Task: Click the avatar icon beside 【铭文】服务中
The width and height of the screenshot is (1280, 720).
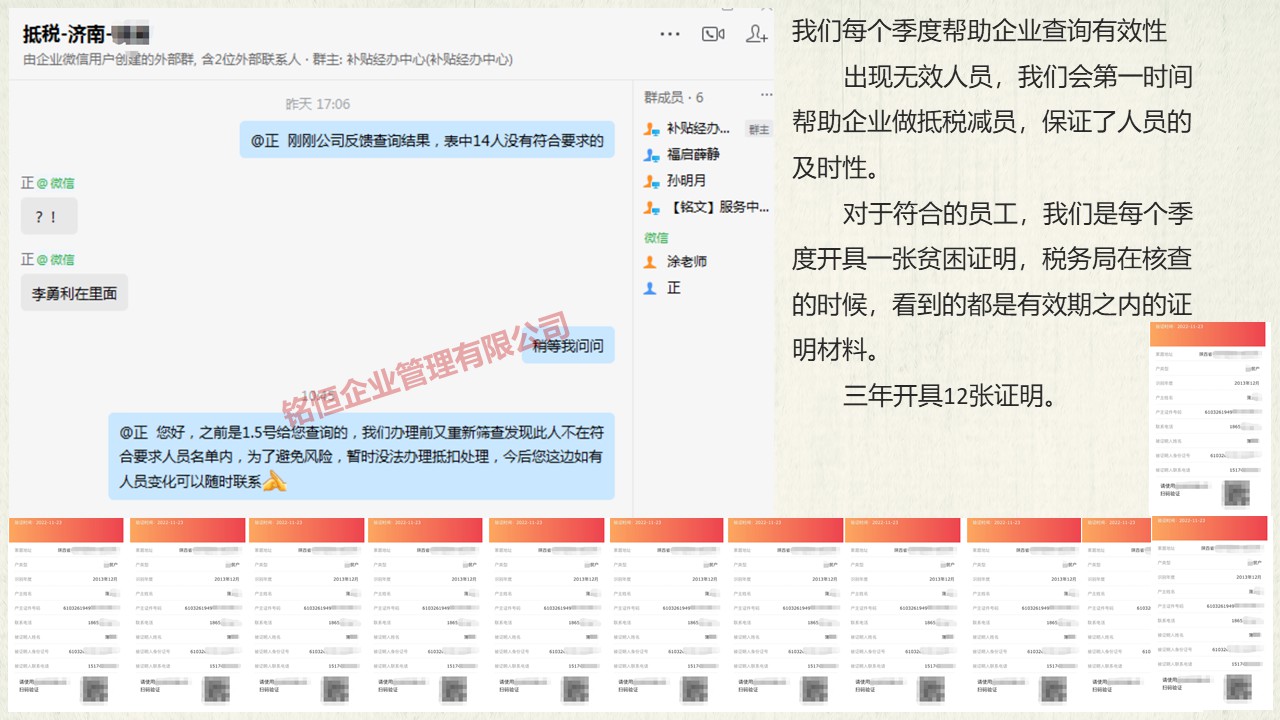Action: (651, 208)
